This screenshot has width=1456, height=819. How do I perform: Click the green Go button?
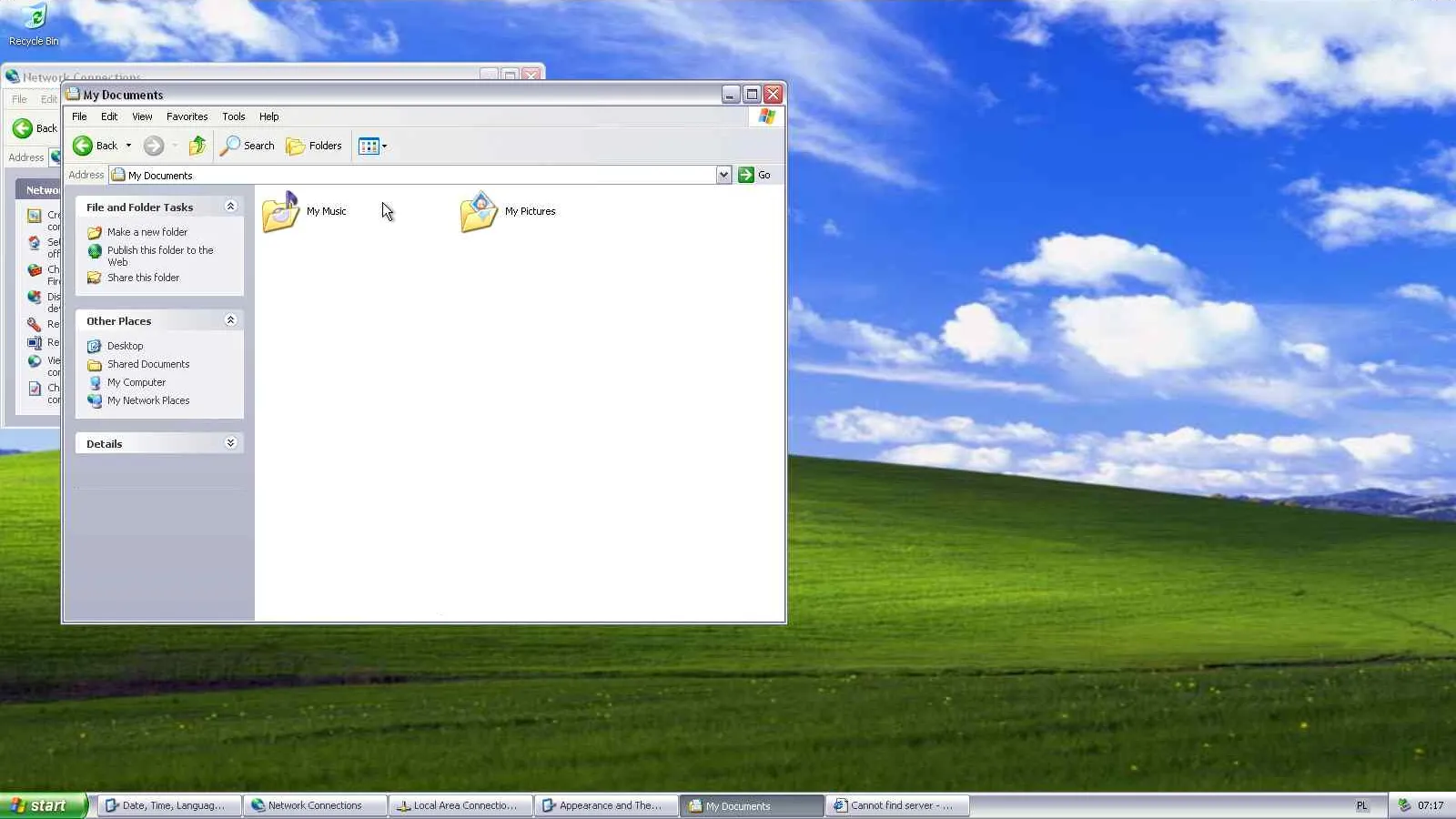[755, 175]
